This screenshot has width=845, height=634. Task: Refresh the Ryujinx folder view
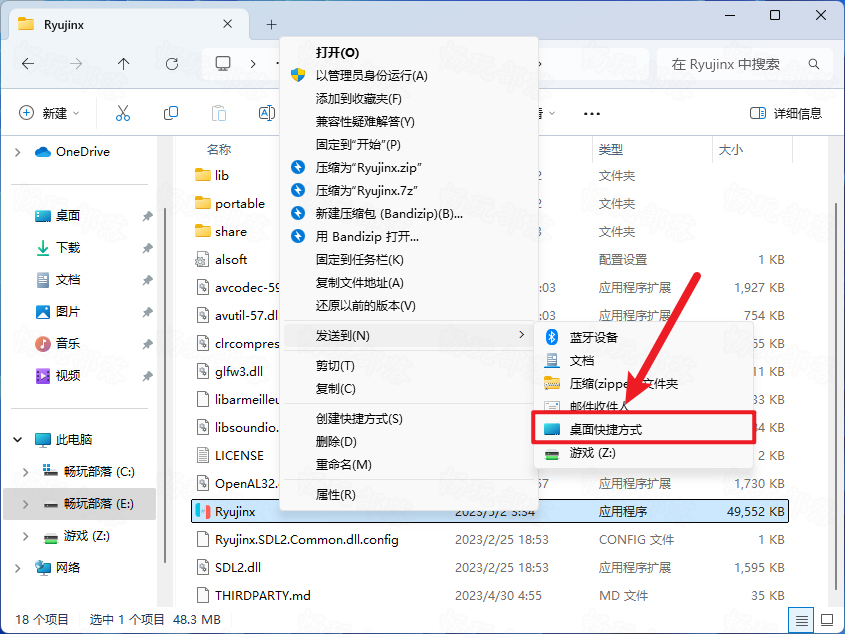pyautogui.click(x=172, y=64)
